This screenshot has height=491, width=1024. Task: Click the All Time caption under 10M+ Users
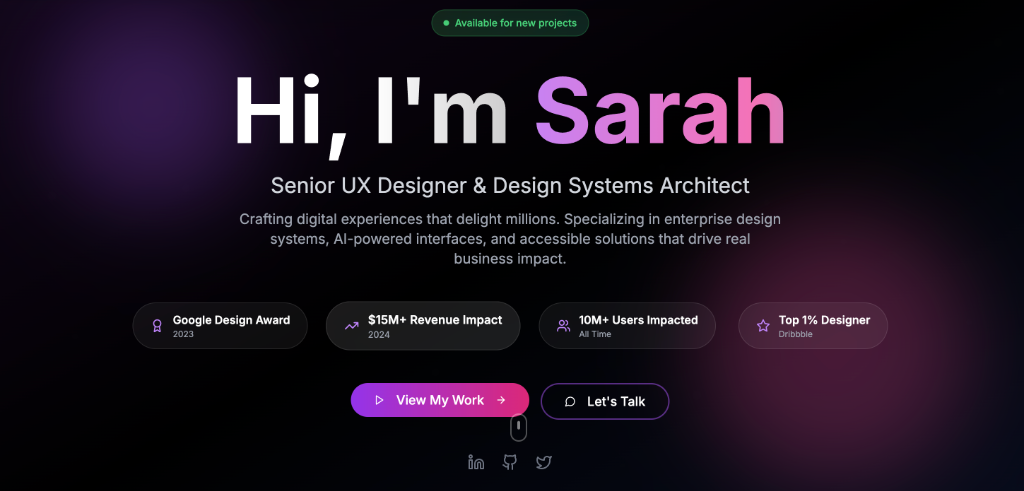coord(595,334)
